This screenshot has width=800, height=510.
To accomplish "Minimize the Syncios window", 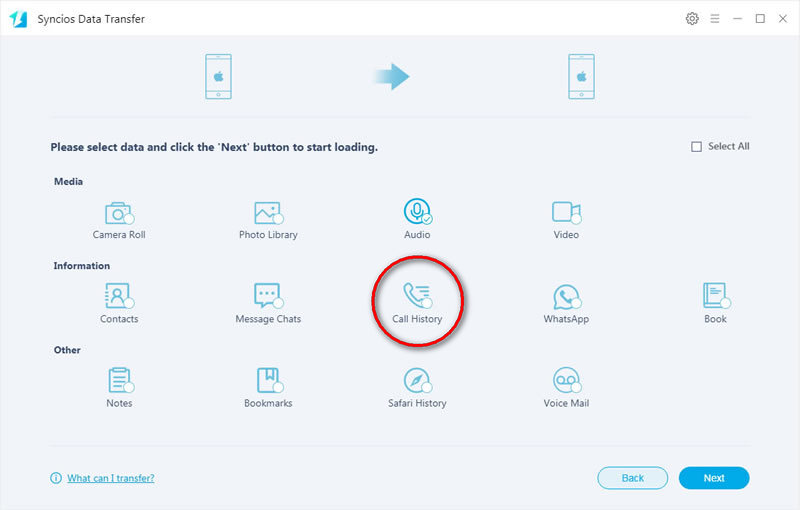I will [x=737, y=19].
